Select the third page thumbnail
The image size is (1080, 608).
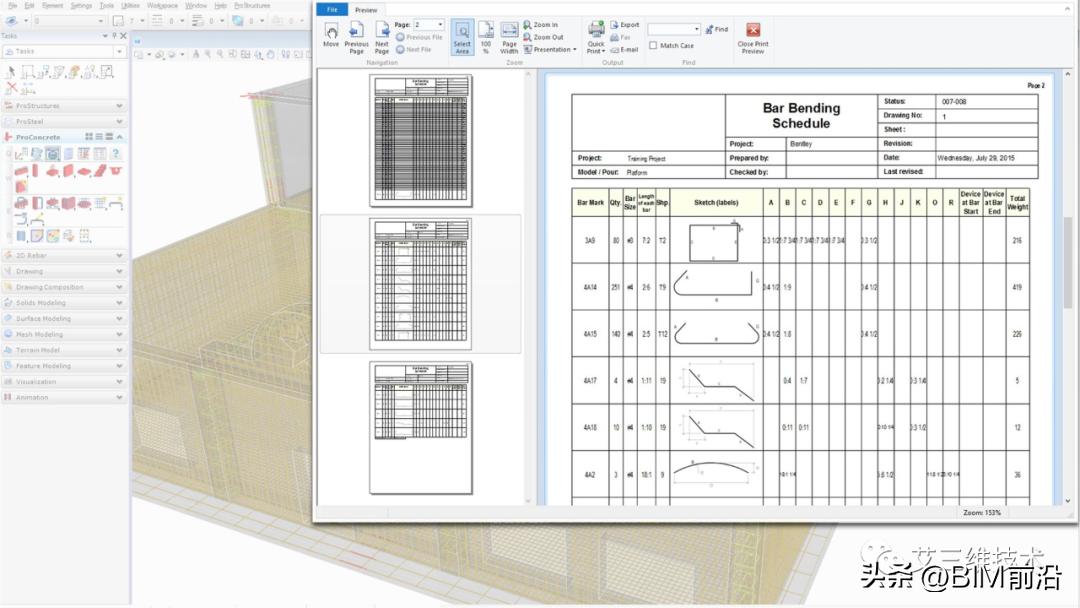420,427
